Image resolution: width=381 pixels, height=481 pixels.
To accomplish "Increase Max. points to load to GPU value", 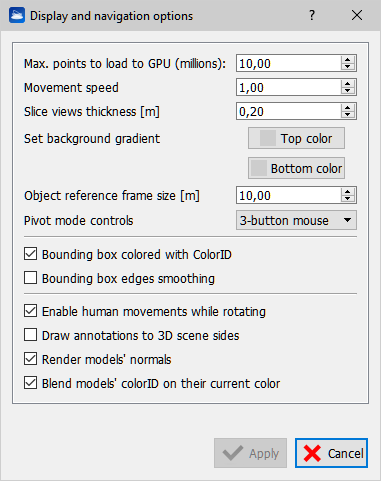I will point(348,59).
